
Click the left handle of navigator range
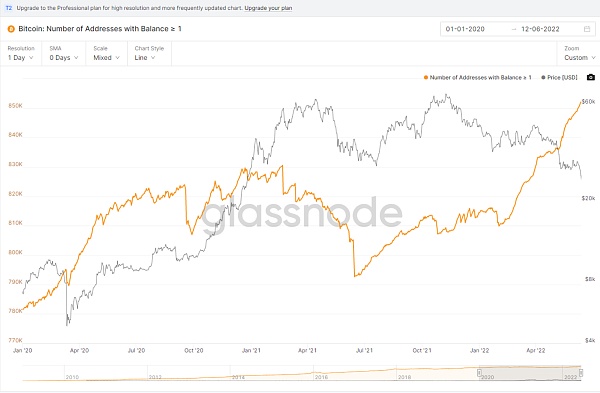point(479,372)
